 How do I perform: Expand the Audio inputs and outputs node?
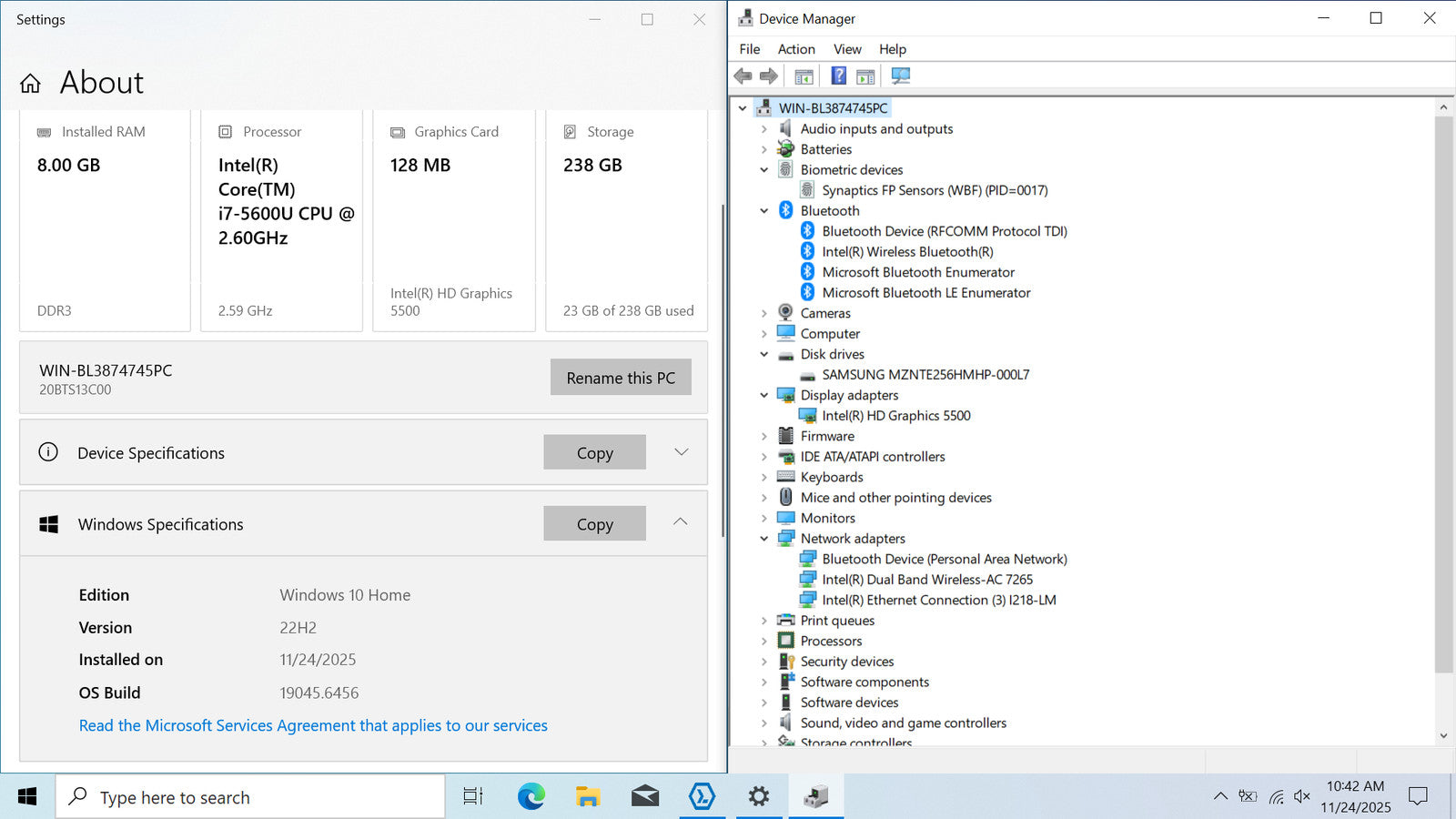tap(764, 129)
